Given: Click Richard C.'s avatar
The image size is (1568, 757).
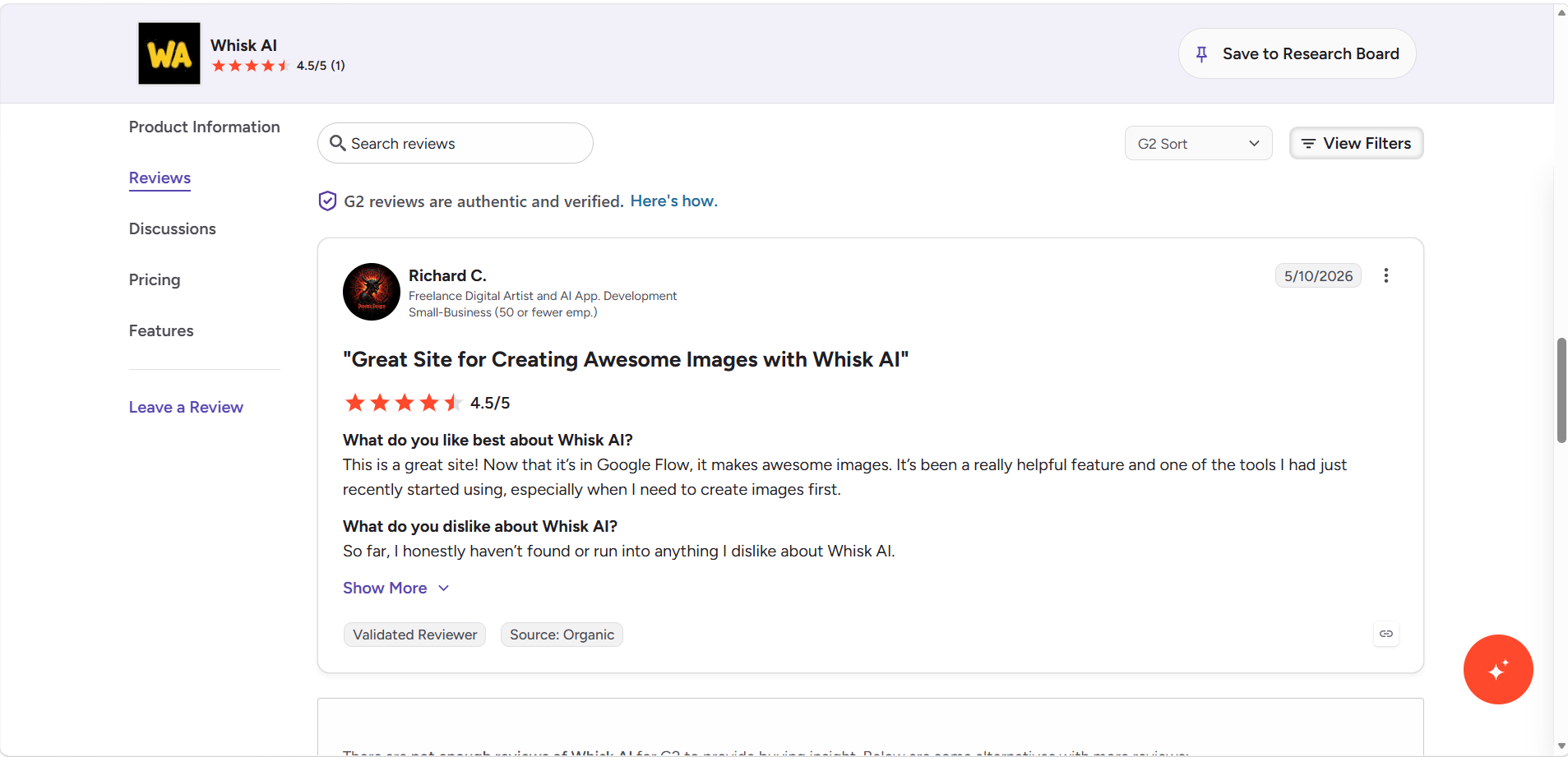Looking at the screenshot, I should click(x=372, y=292).
